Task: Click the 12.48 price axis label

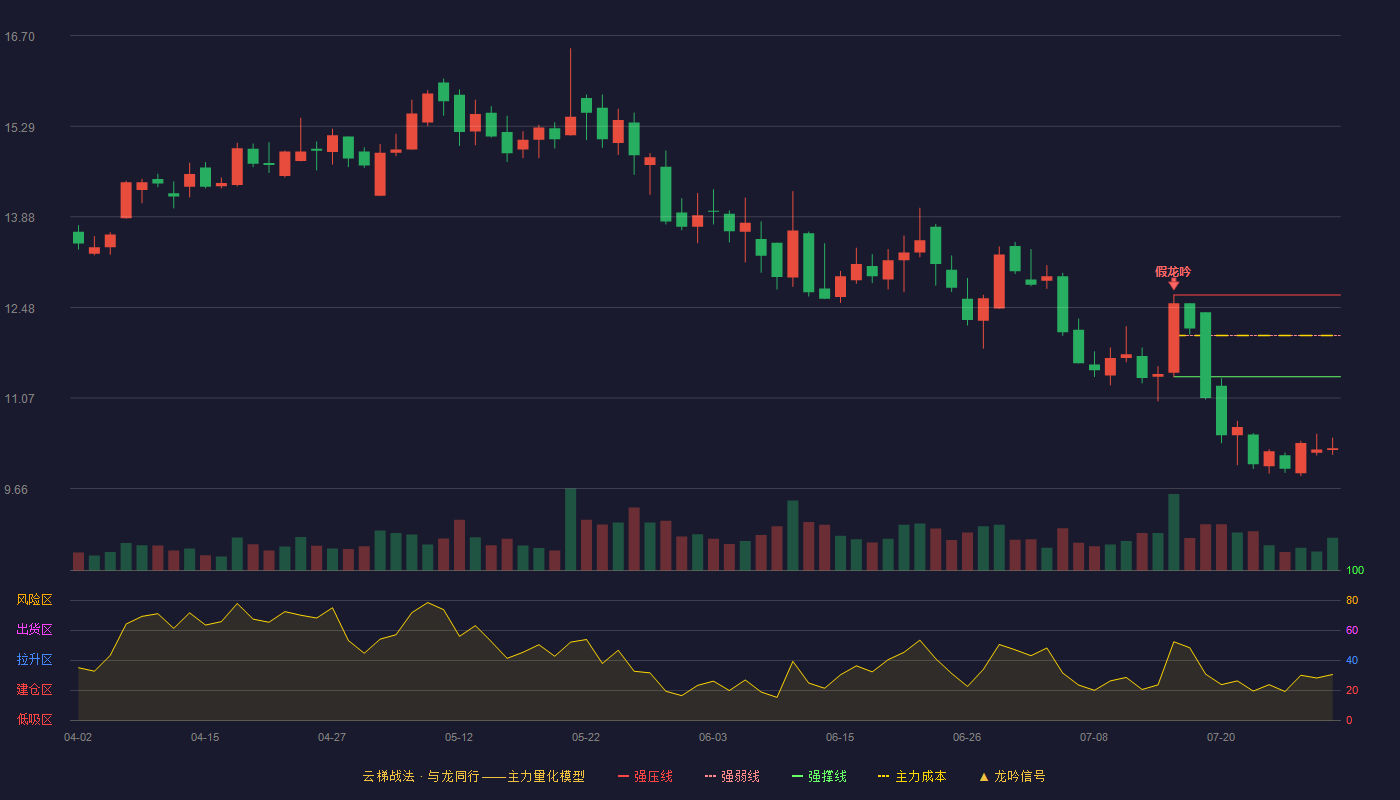Action: [19, 309]
